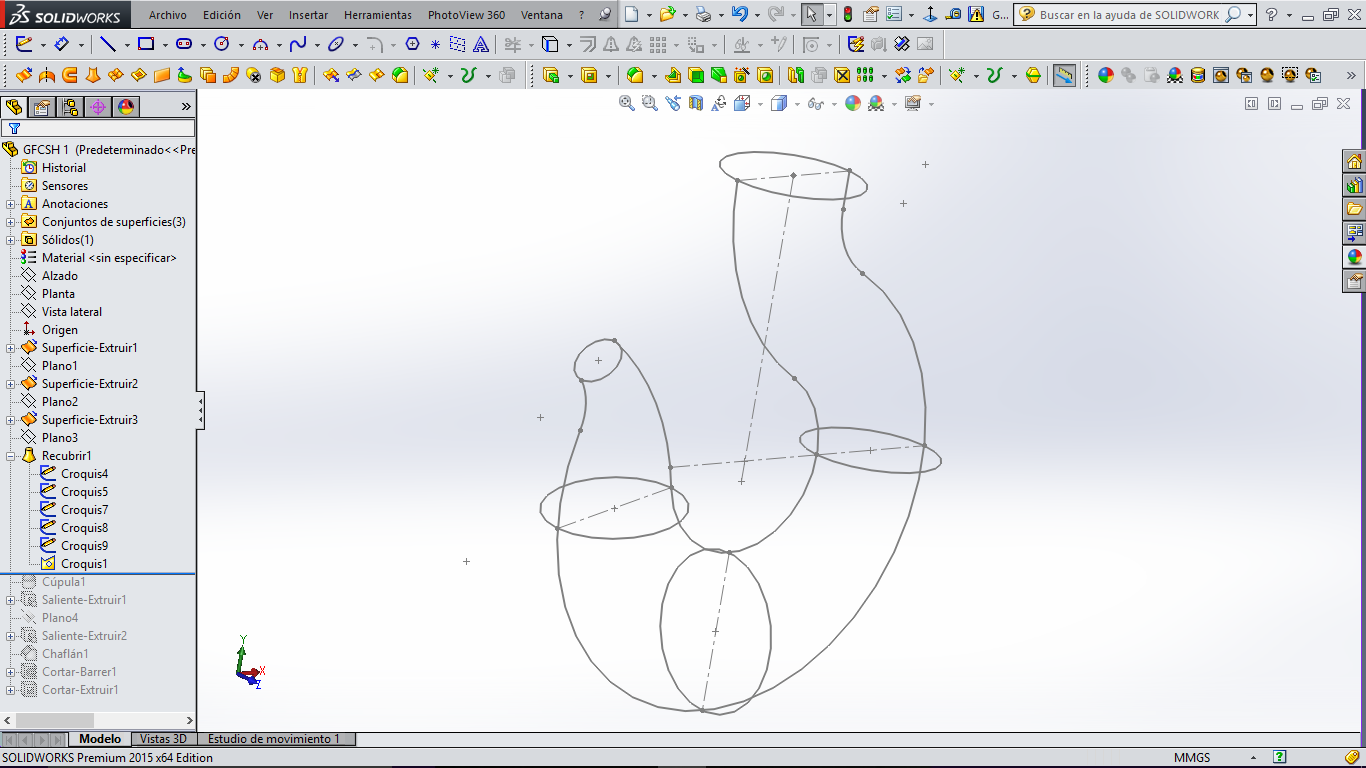
Task: Expand Conjuntos de superficies(3) node
Action: [x=11, y=222]
